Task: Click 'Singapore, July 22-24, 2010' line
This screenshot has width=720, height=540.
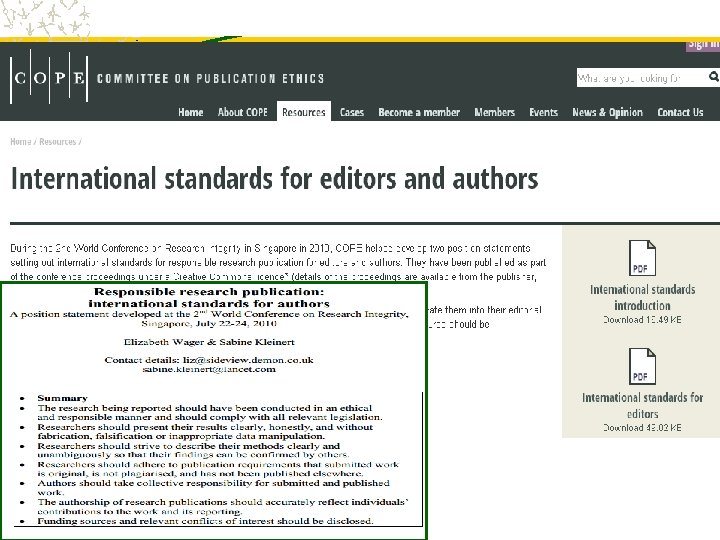Action: (209, 324)
